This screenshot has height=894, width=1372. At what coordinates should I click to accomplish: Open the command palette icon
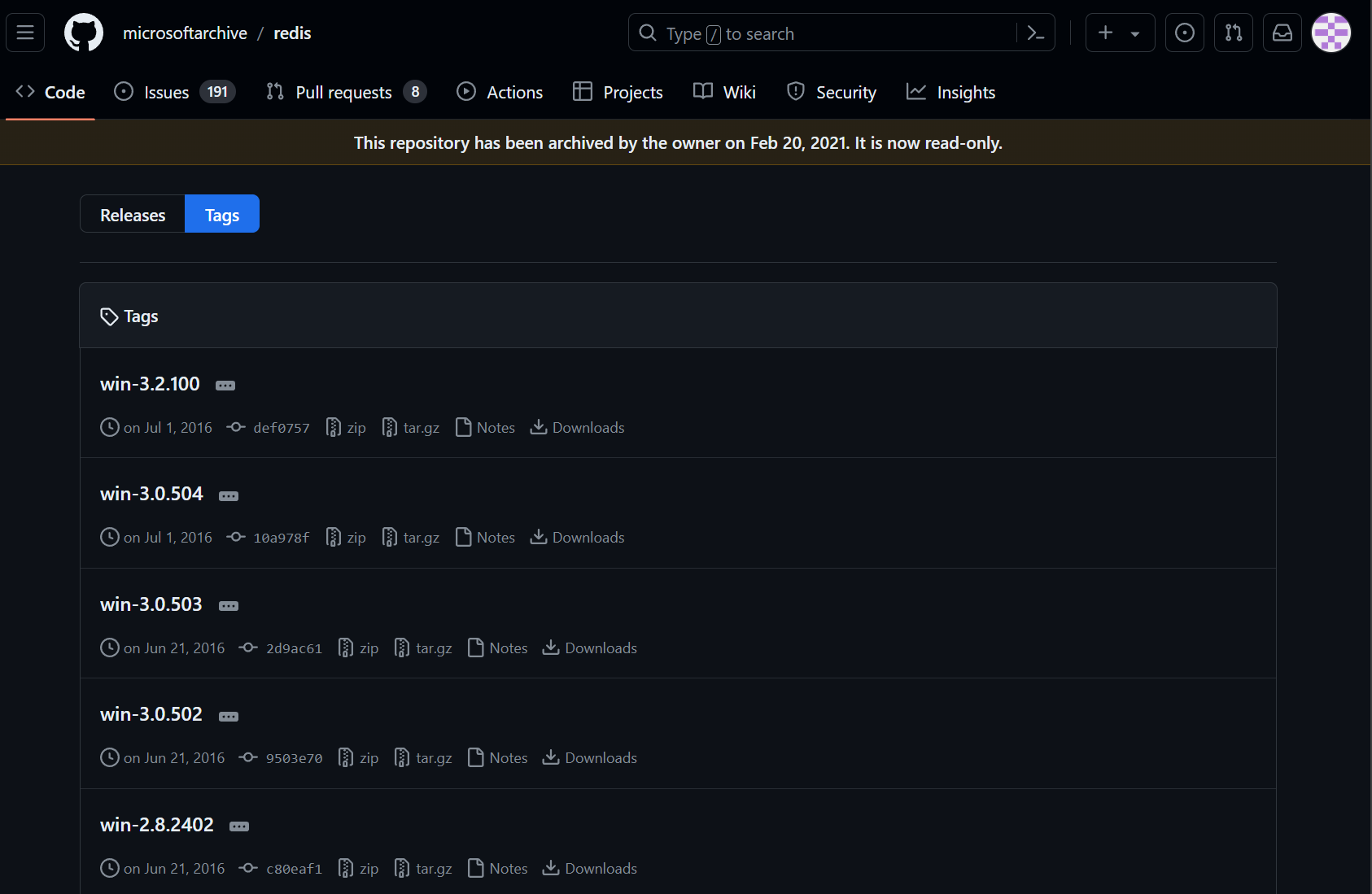(x=1035, y=33)
